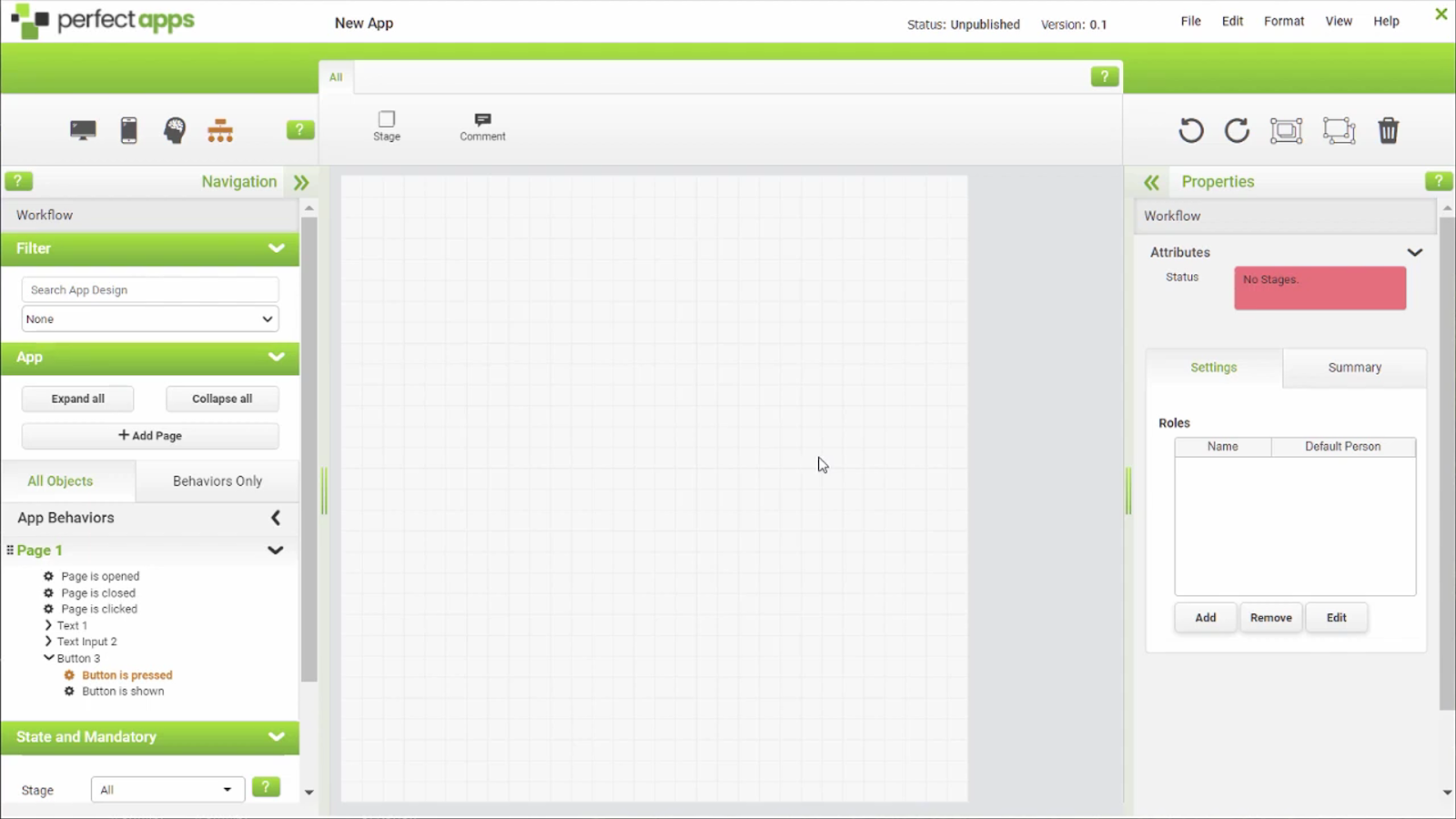Screen dimensions: 1456x819
Task: Click the Undo icon
Action: click(1190, 130)
